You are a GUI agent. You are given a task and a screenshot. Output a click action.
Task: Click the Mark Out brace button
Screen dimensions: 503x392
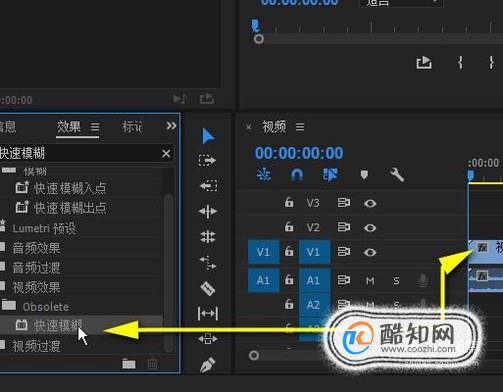(x=491, y=62)
